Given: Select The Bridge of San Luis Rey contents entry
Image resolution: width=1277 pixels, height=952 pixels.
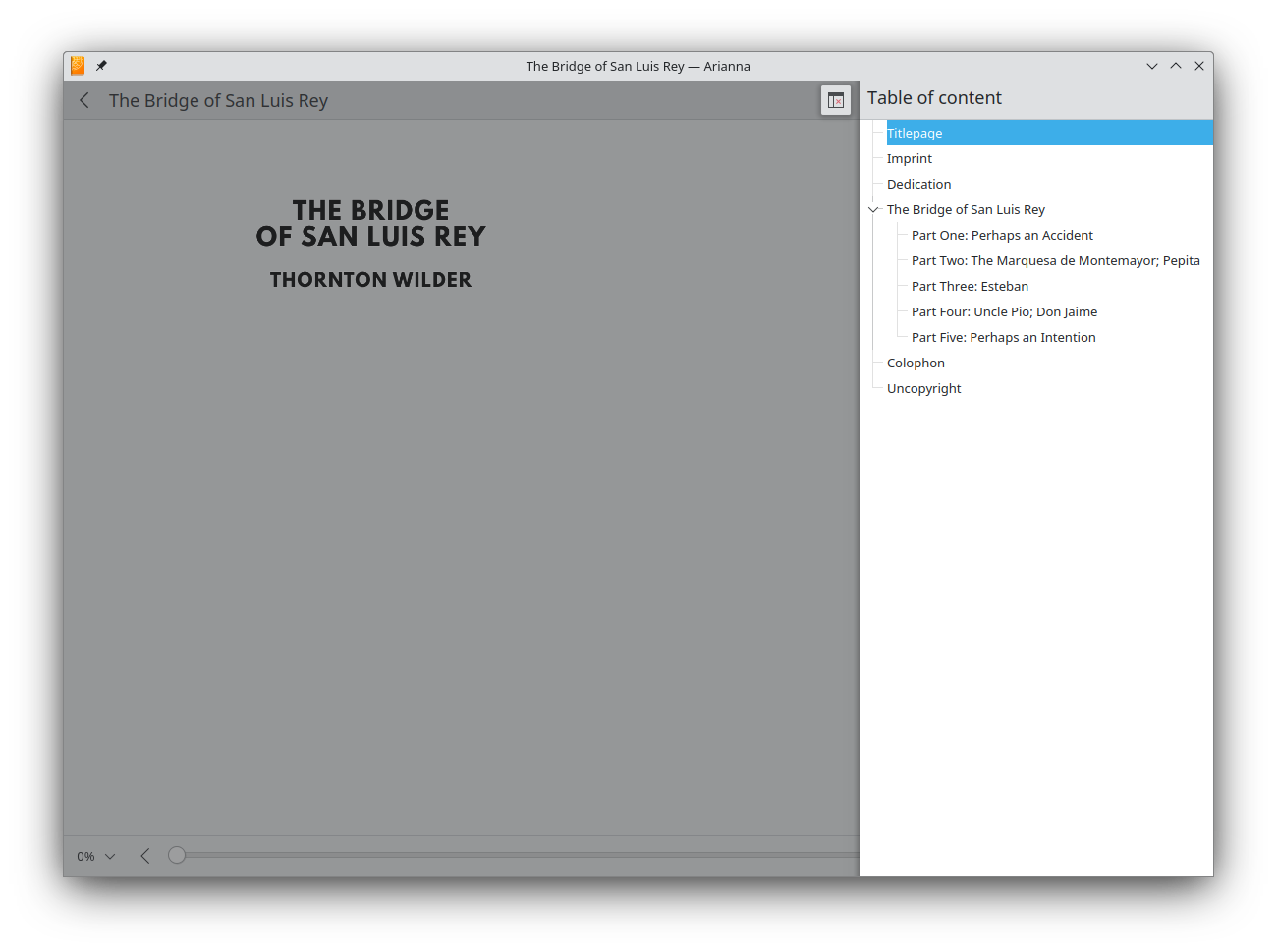Looking at the screenshot, I should click(x=966, y=209).
